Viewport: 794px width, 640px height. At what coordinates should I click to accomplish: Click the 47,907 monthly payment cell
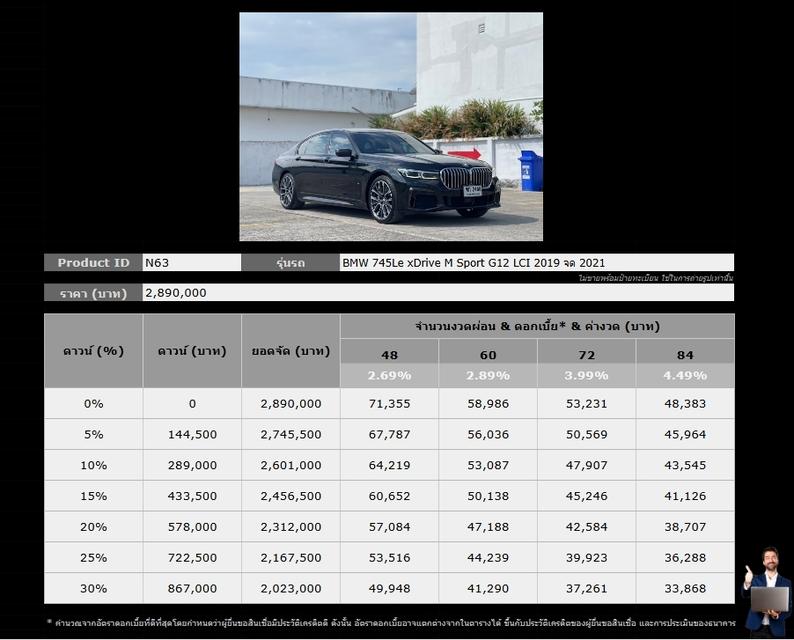point(586,465)
